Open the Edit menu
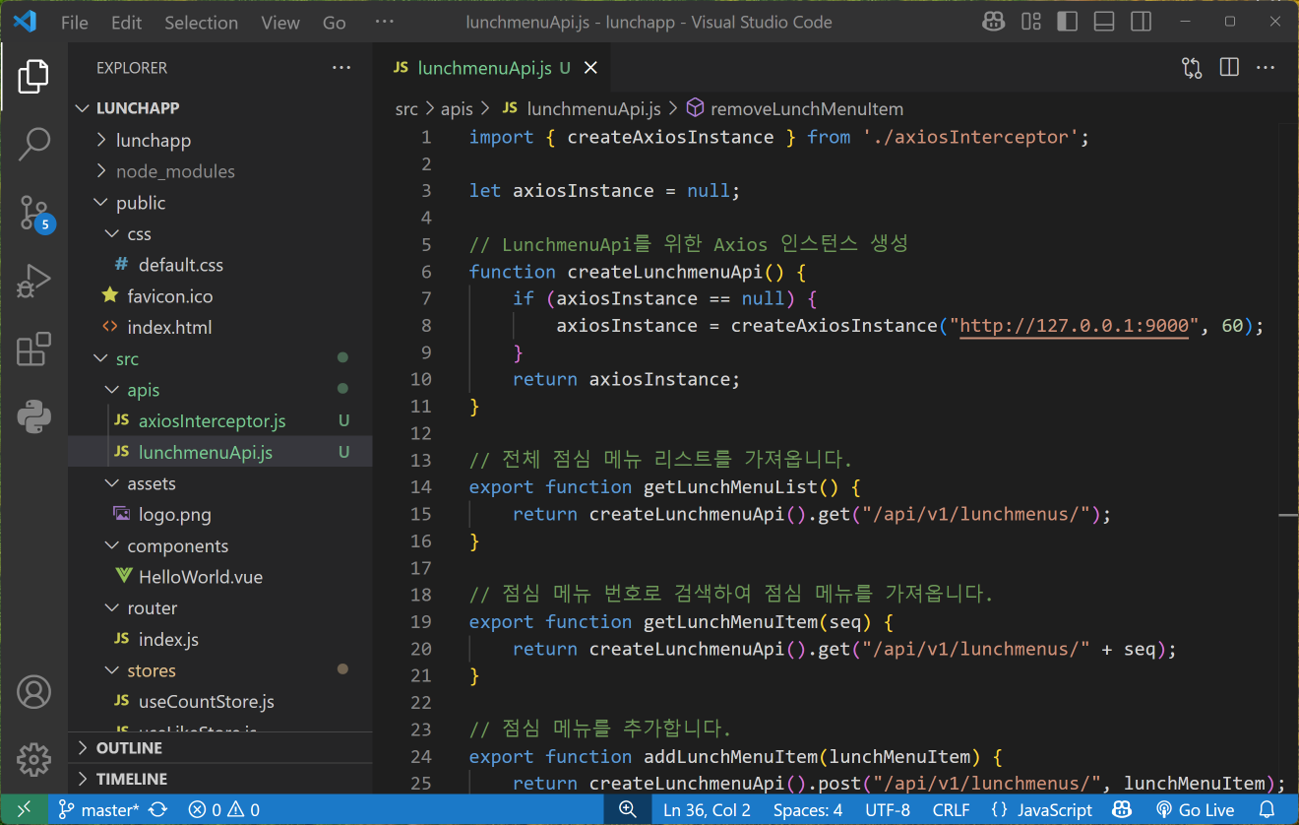This screenshot has height=825, width=1299. pos(126,22)
